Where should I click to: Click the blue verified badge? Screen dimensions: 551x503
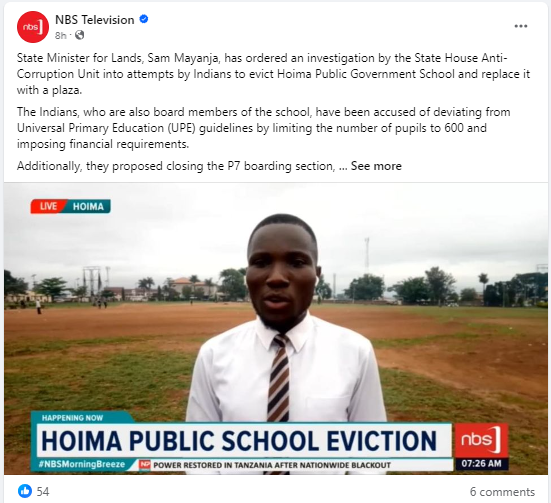[x=144, y=19]
